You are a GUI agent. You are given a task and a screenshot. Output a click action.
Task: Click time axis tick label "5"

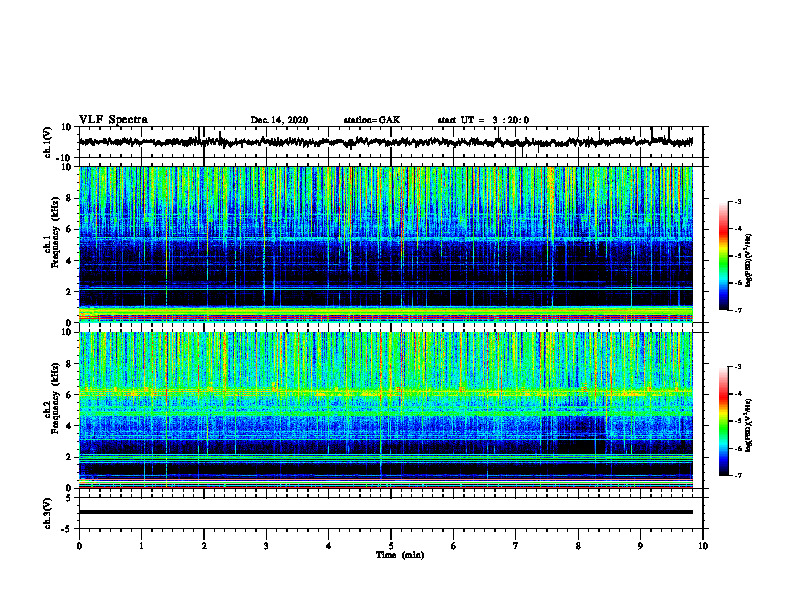point(391,546)
